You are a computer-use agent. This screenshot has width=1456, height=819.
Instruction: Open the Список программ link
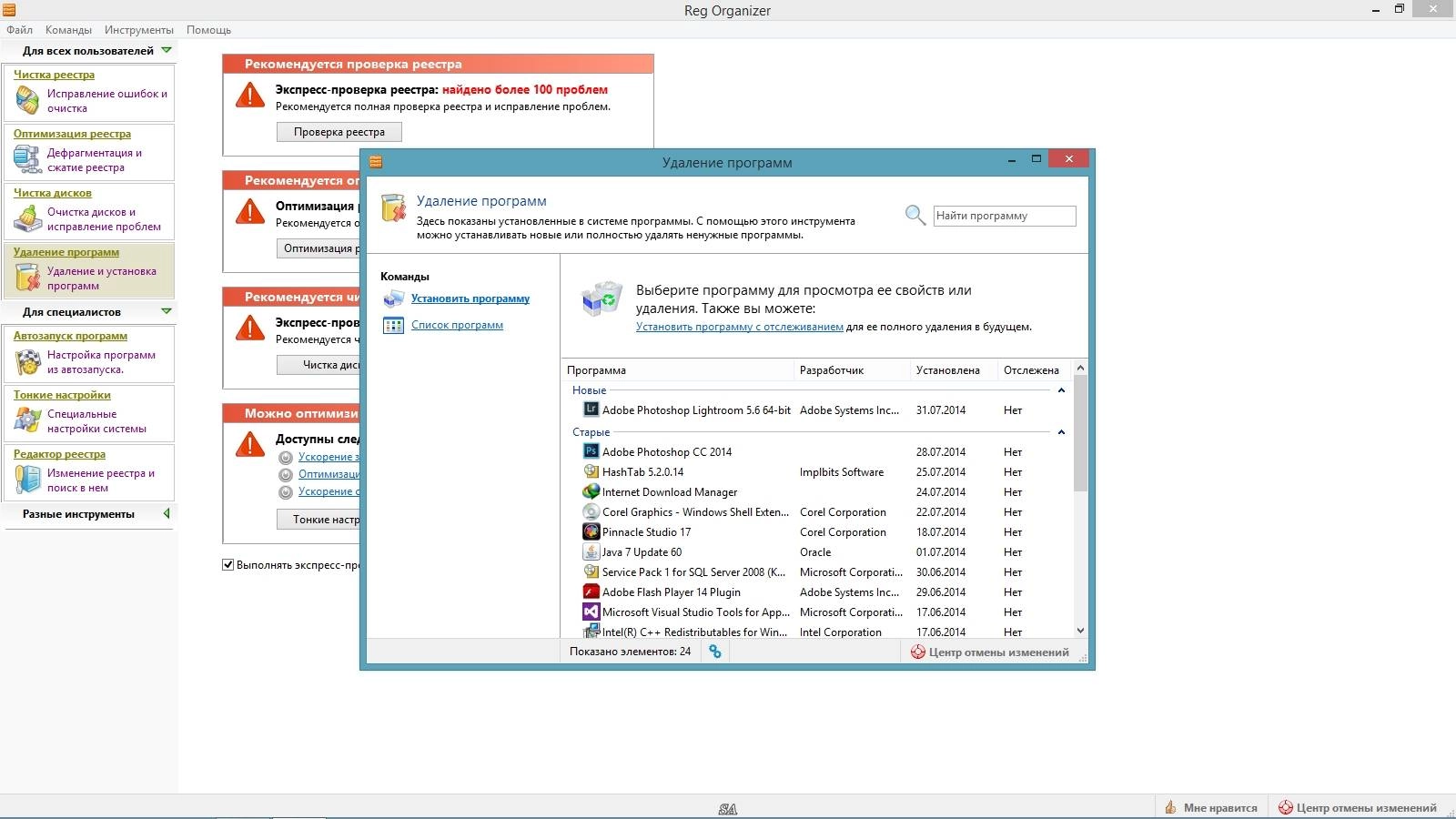click(457, 325)
